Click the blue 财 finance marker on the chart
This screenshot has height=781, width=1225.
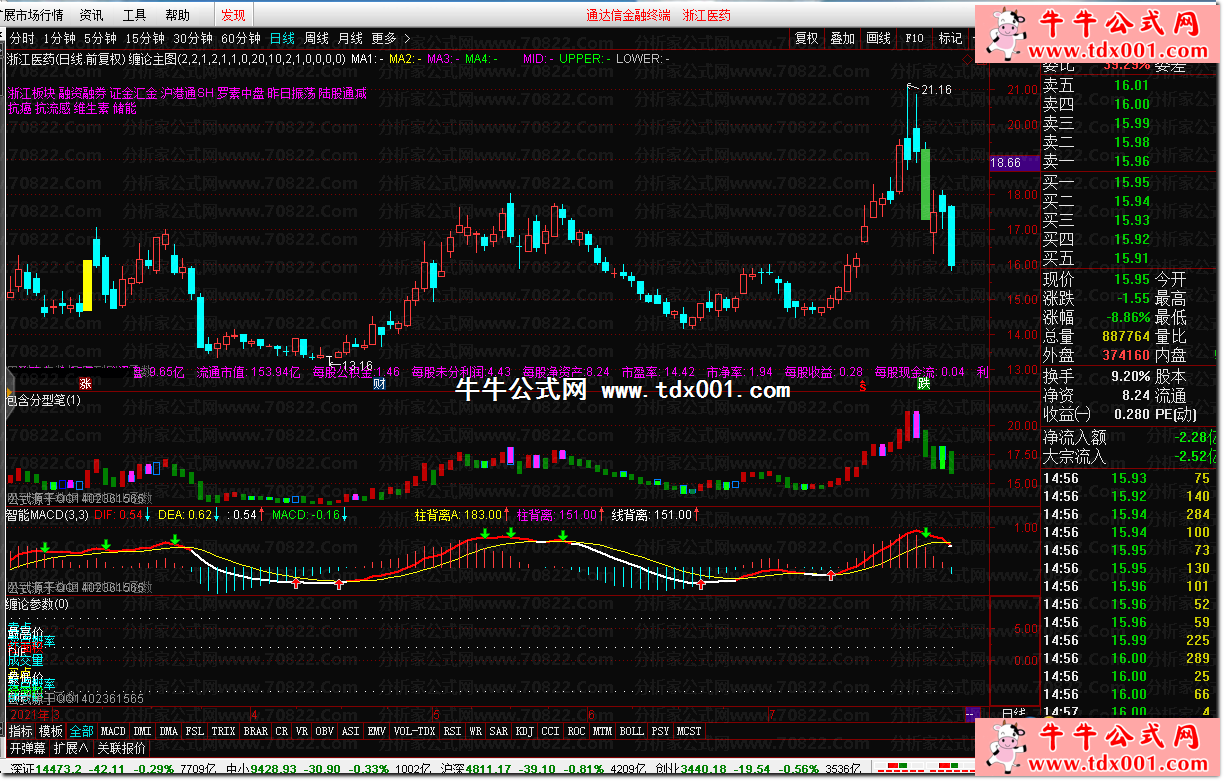[x=380, y=384]
